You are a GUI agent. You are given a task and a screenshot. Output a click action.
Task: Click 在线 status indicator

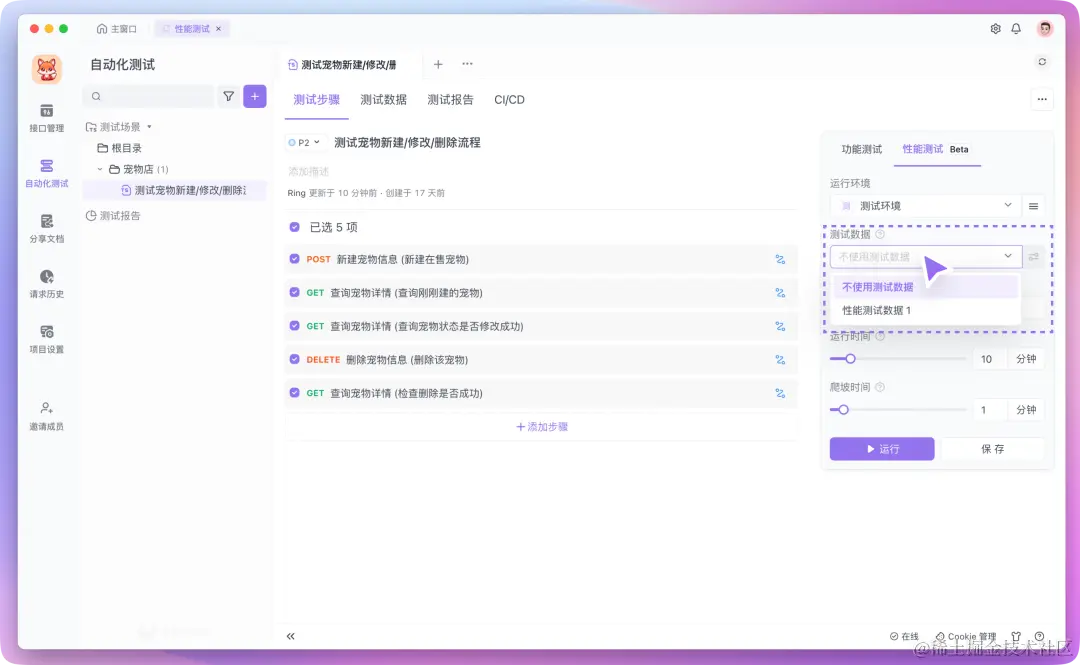(x=904, y=636)
